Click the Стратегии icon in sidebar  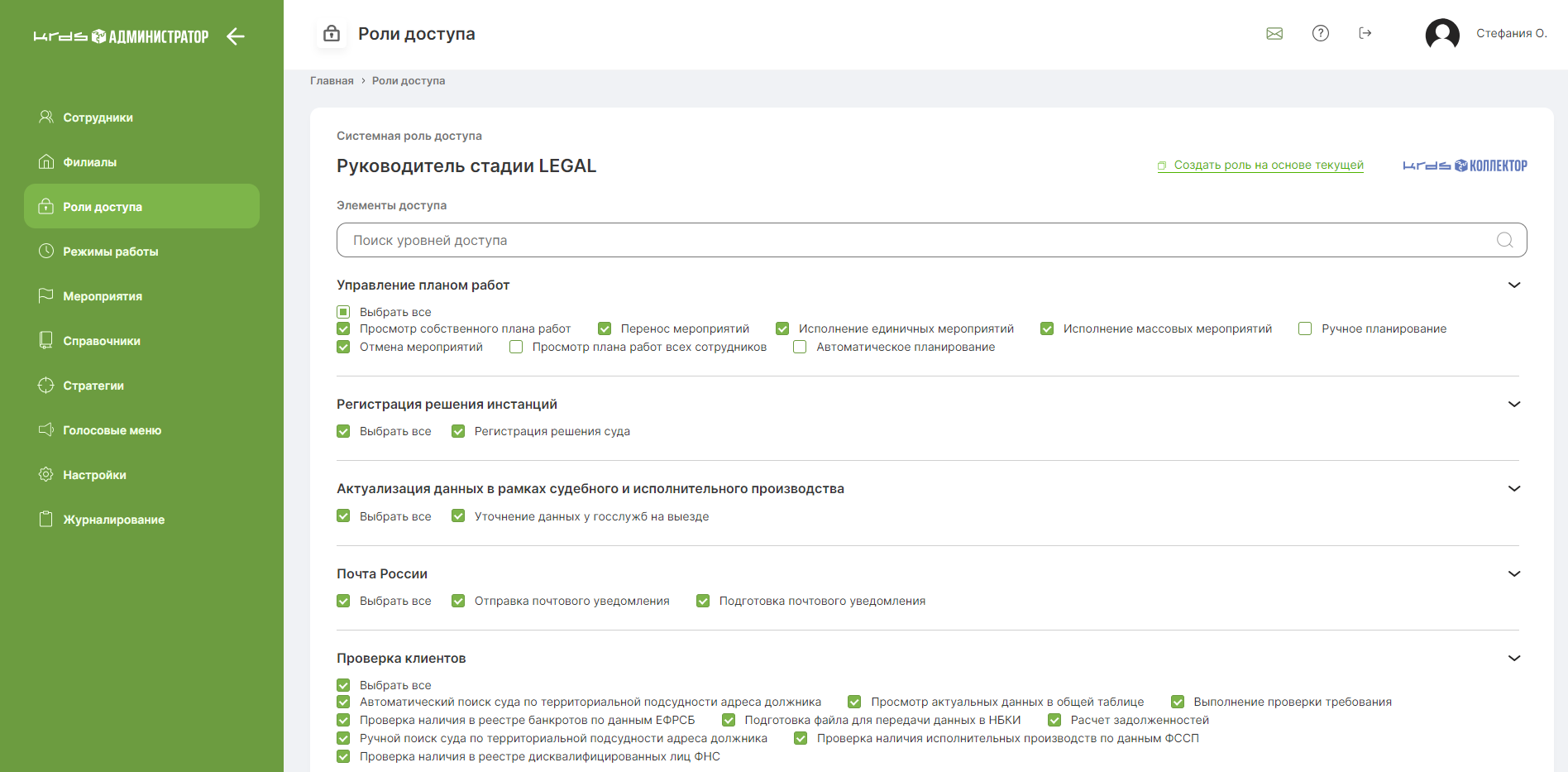pos(46,386)
